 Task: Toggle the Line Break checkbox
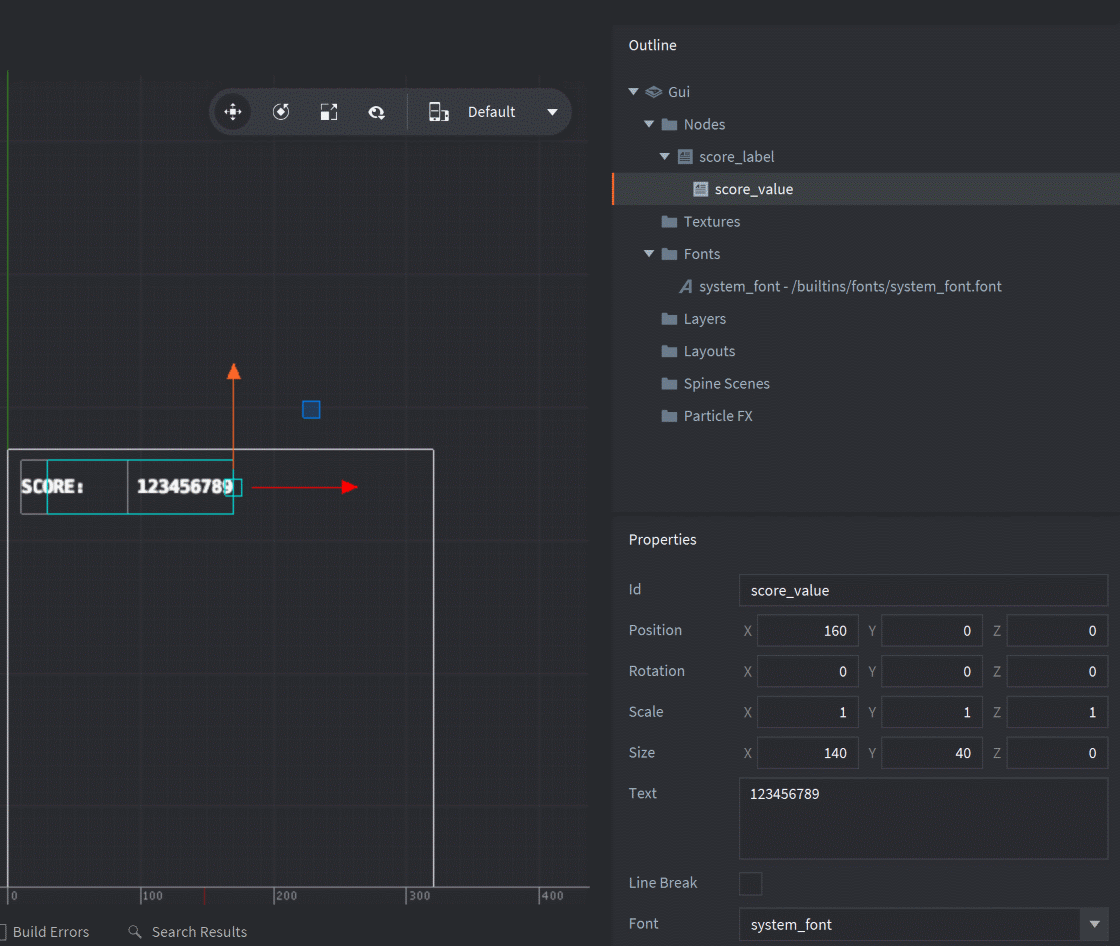pyautogui.click(x=750, y=884)
